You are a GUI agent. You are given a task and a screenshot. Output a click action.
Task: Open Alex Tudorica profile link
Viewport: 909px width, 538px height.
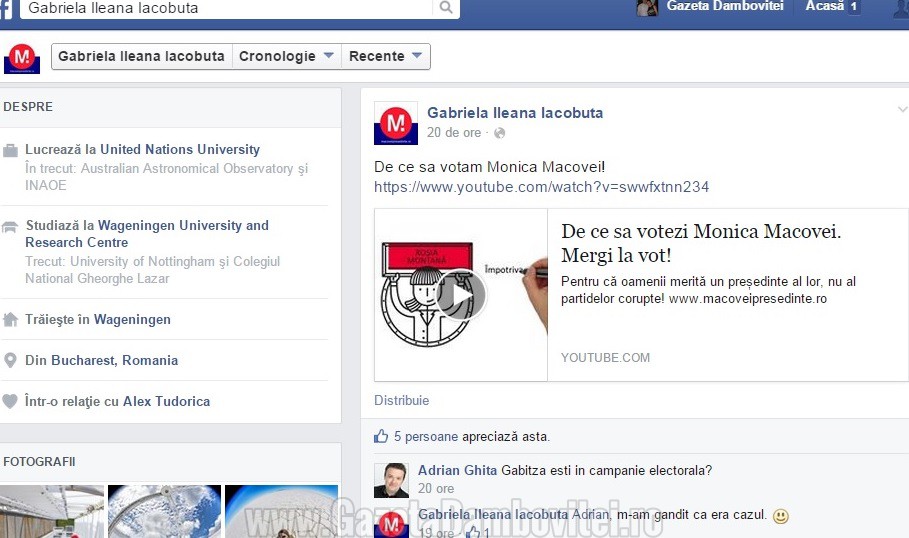pos(166,401)
